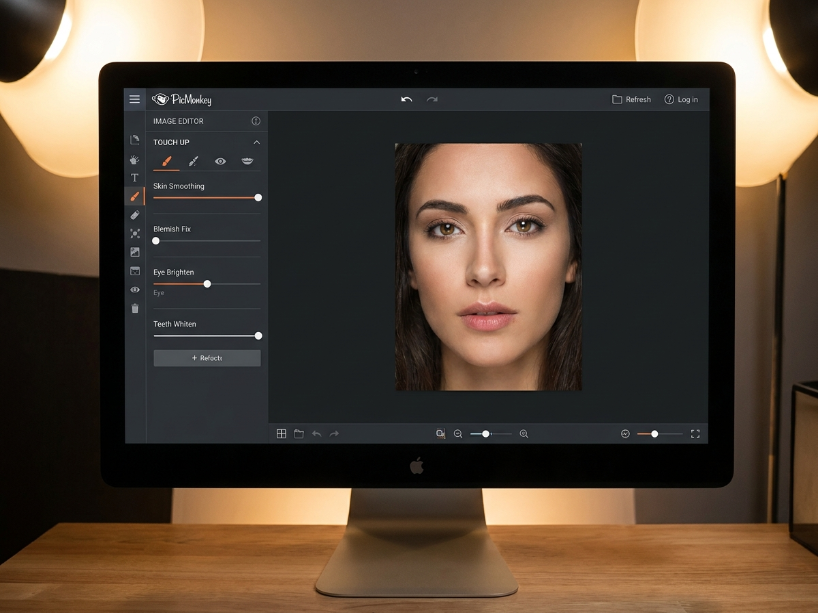Image resolution: width=818 pixels, height=613 pixels.
Task: Click the Eye Brighten slider track
Action: pyautogui.click(x=207, y=284)
